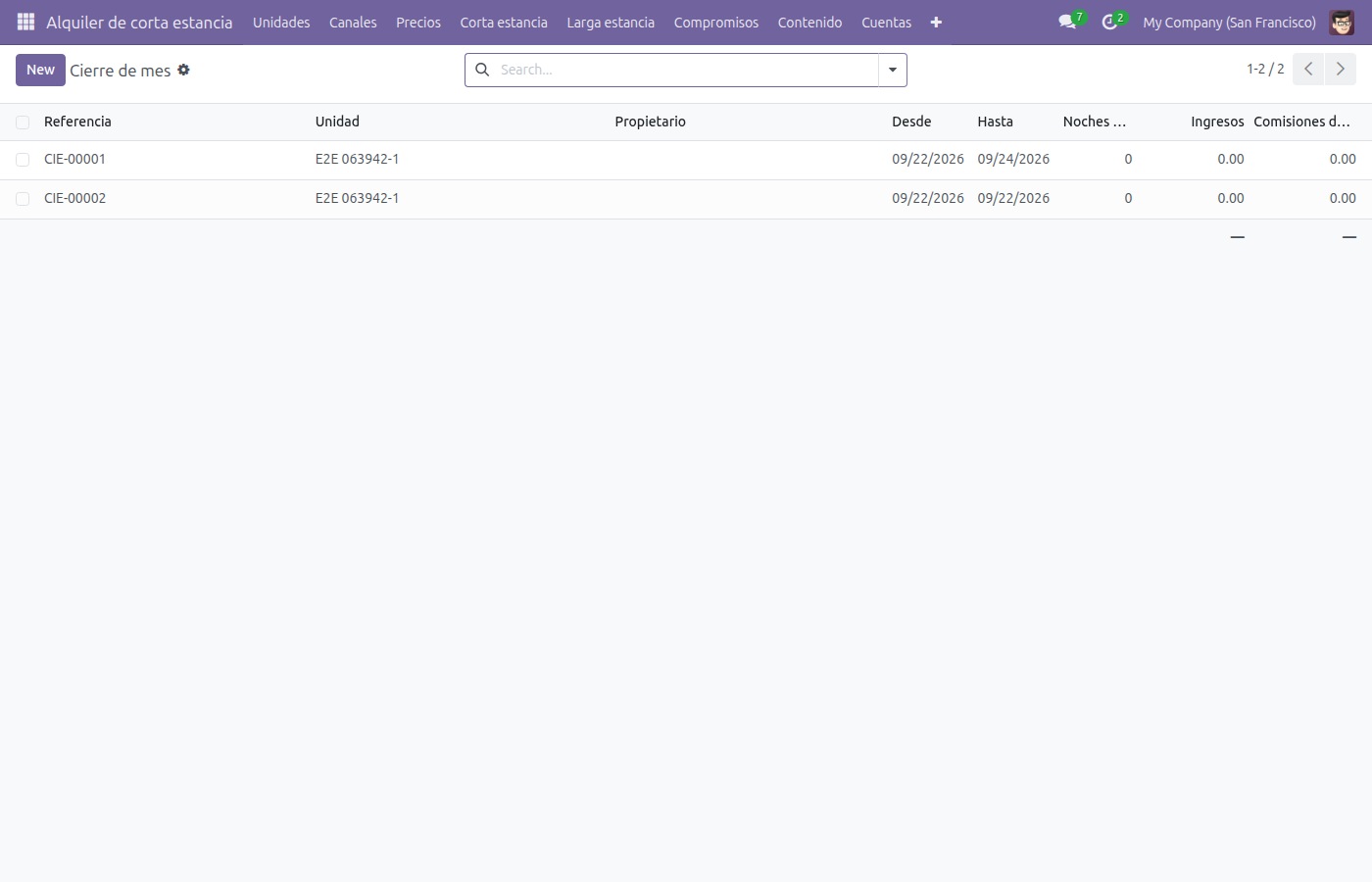Go to Alquiler de corta estancia app home

(x=139, y=23)
